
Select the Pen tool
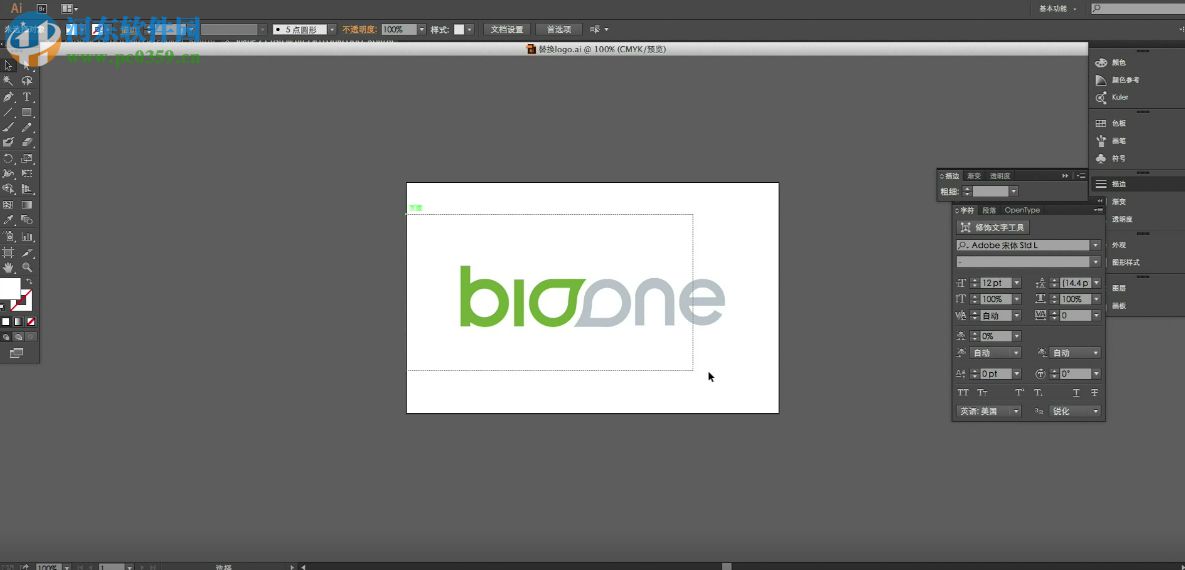(8, 97)
